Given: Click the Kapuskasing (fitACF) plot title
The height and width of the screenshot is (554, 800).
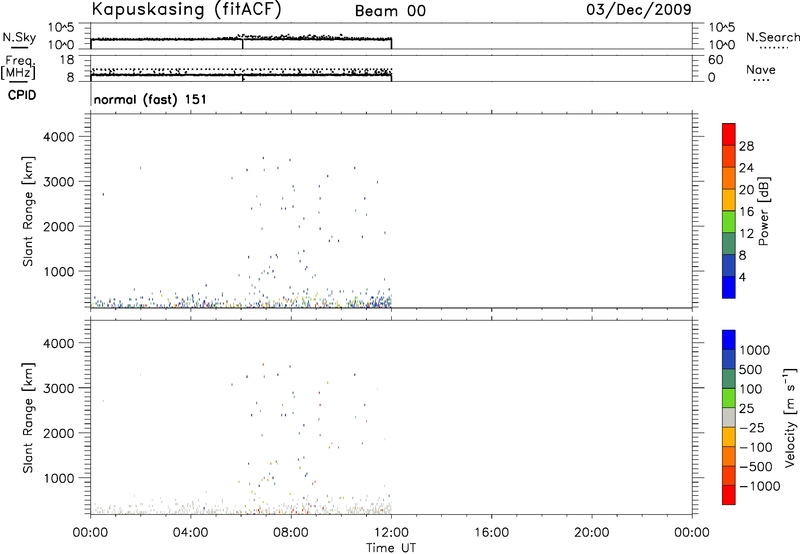Looking at the screenshot, I should coord(186,9).
